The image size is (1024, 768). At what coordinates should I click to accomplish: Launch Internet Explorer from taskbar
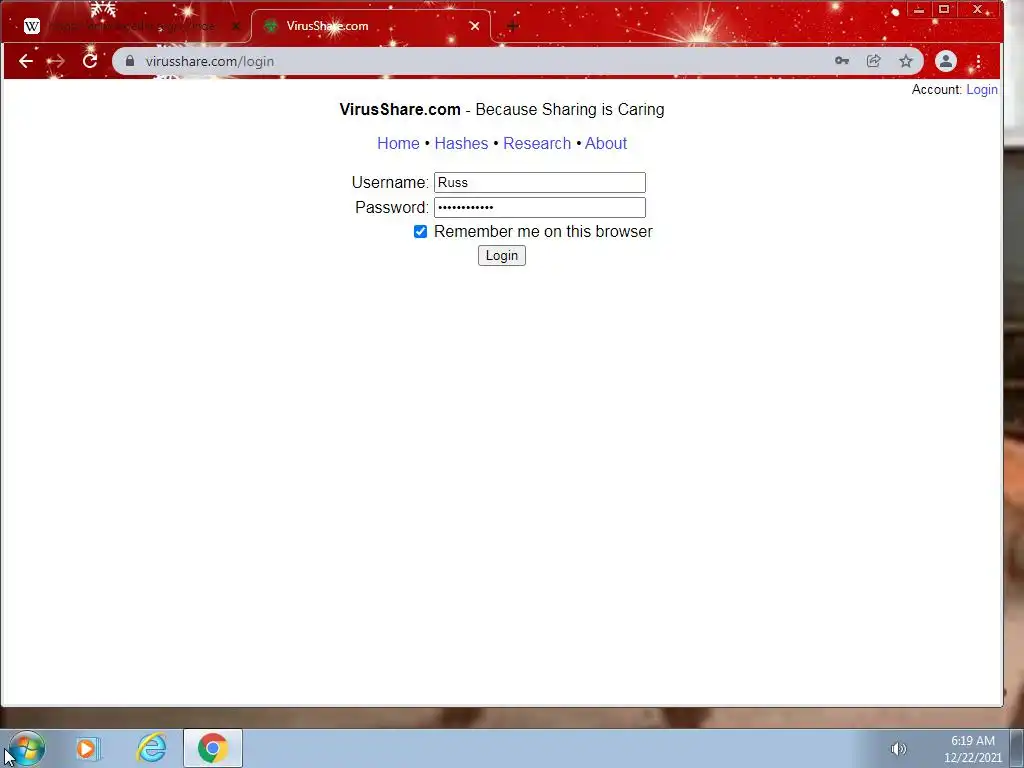[152, 748]
